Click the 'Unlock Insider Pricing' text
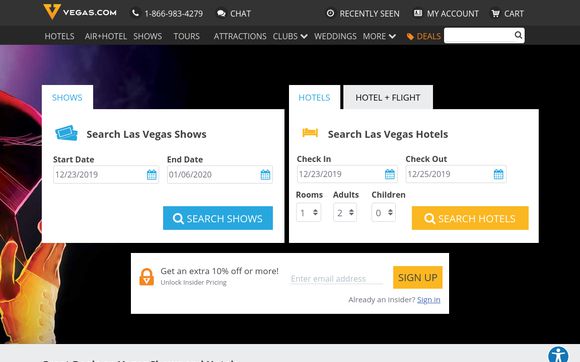The image size is (580, 362). 193,283
